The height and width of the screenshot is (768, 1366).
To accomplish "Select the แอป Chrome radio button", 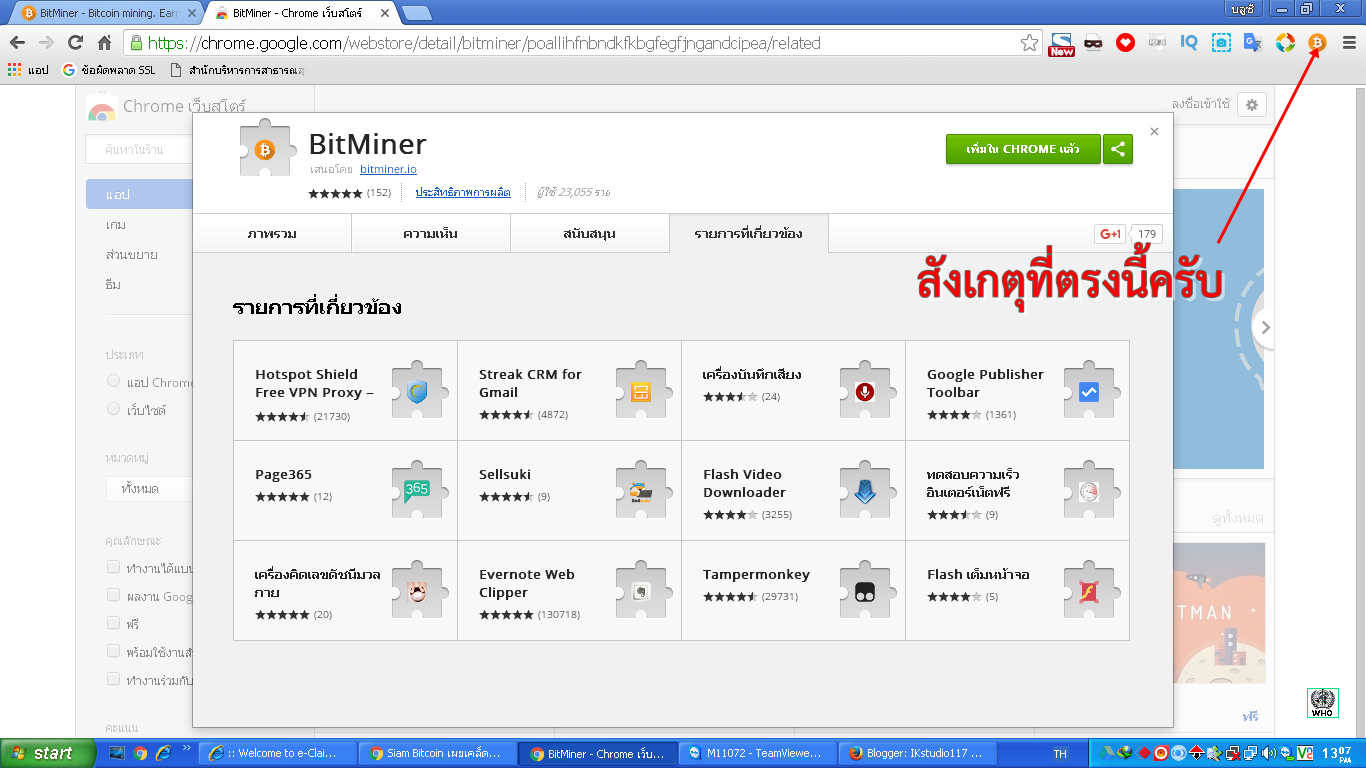I will coord(113,381).
